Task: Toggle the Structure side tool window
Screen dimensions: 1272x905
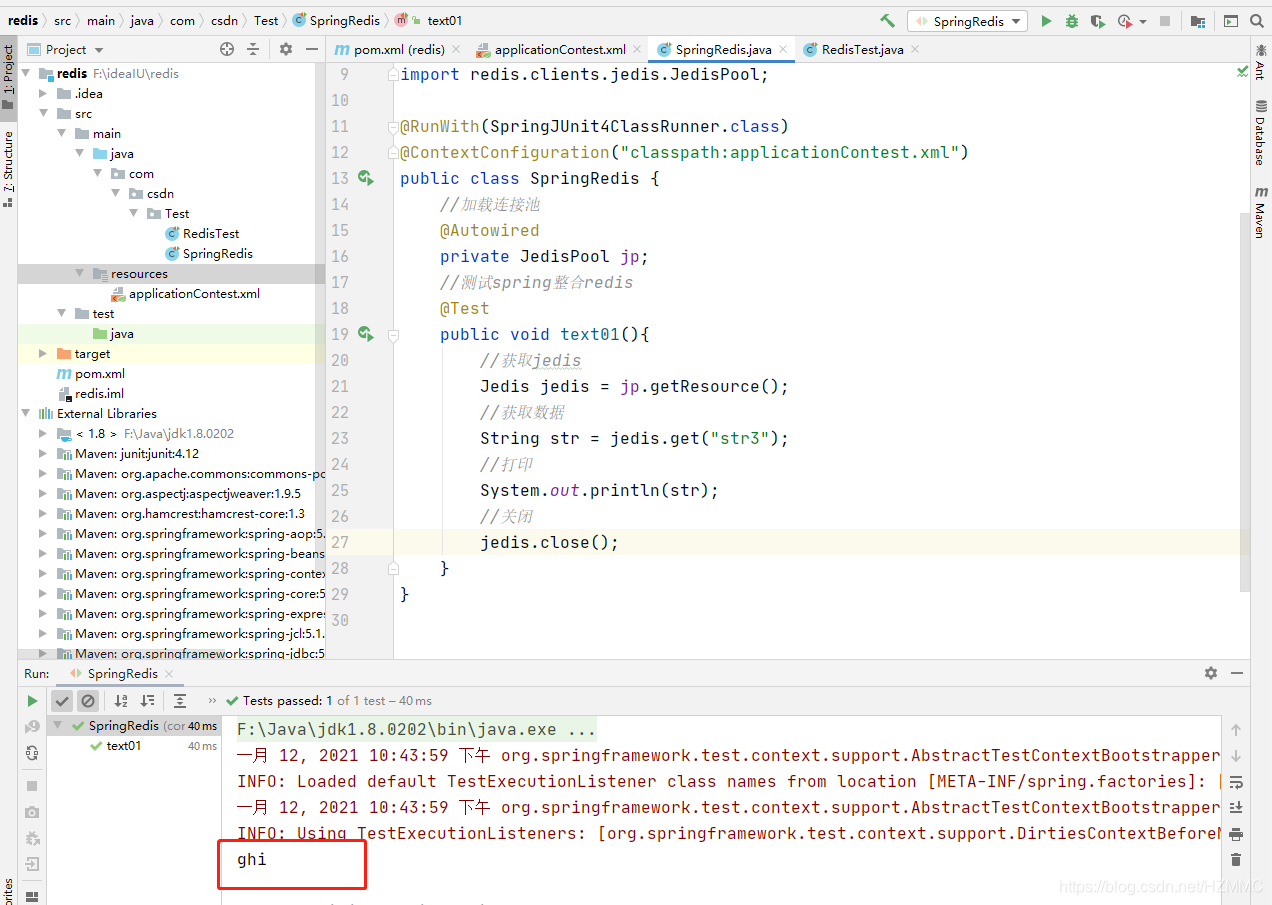Action: coord(8,168)
